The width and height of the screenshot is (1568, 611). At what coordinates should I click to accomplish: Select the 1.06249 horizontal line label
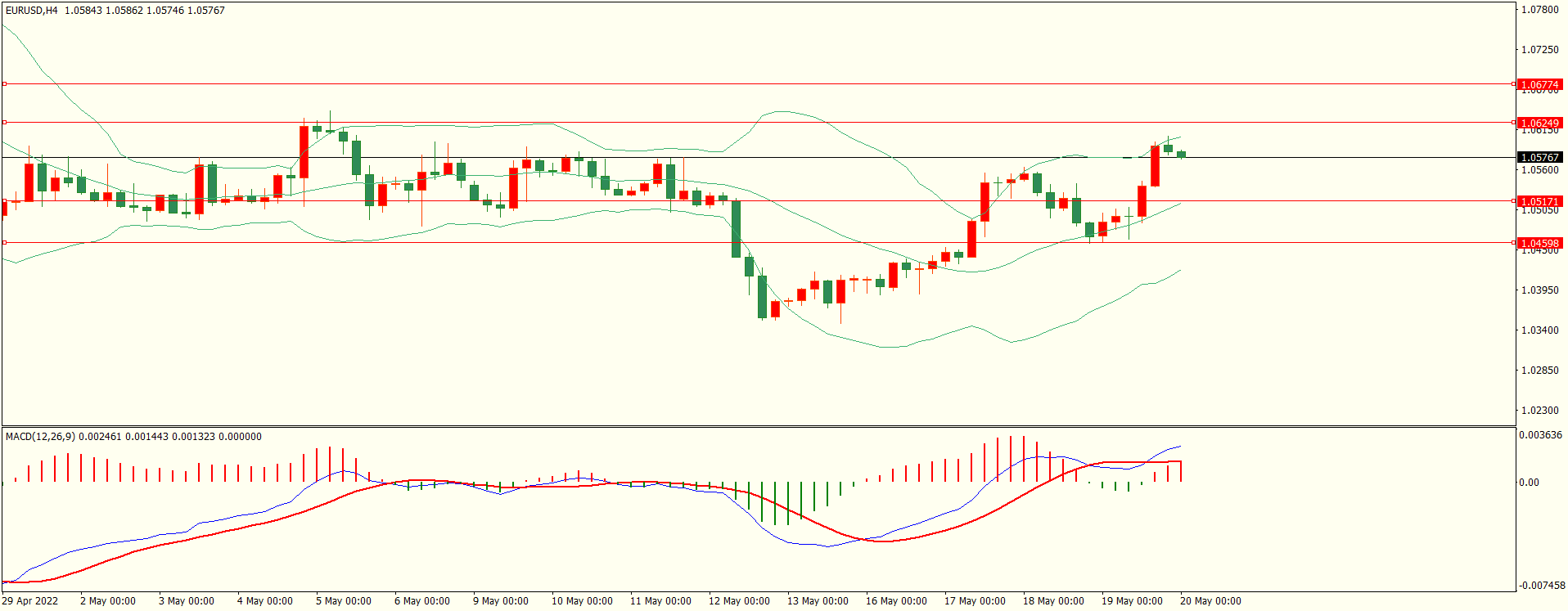pyautogui.click(x=1539, y=123)
